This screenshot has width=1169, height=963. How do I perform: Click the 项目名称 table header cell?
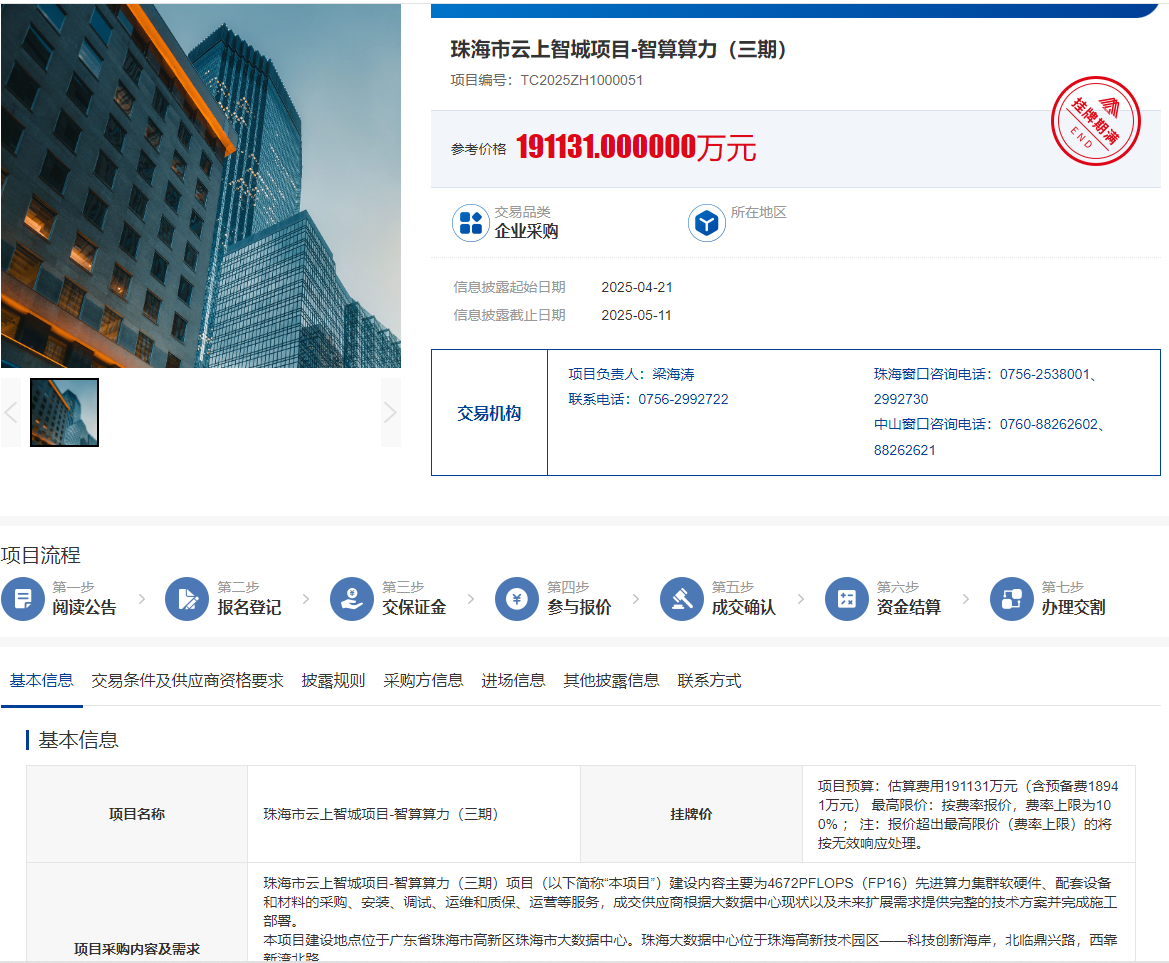tap(137, 814)
